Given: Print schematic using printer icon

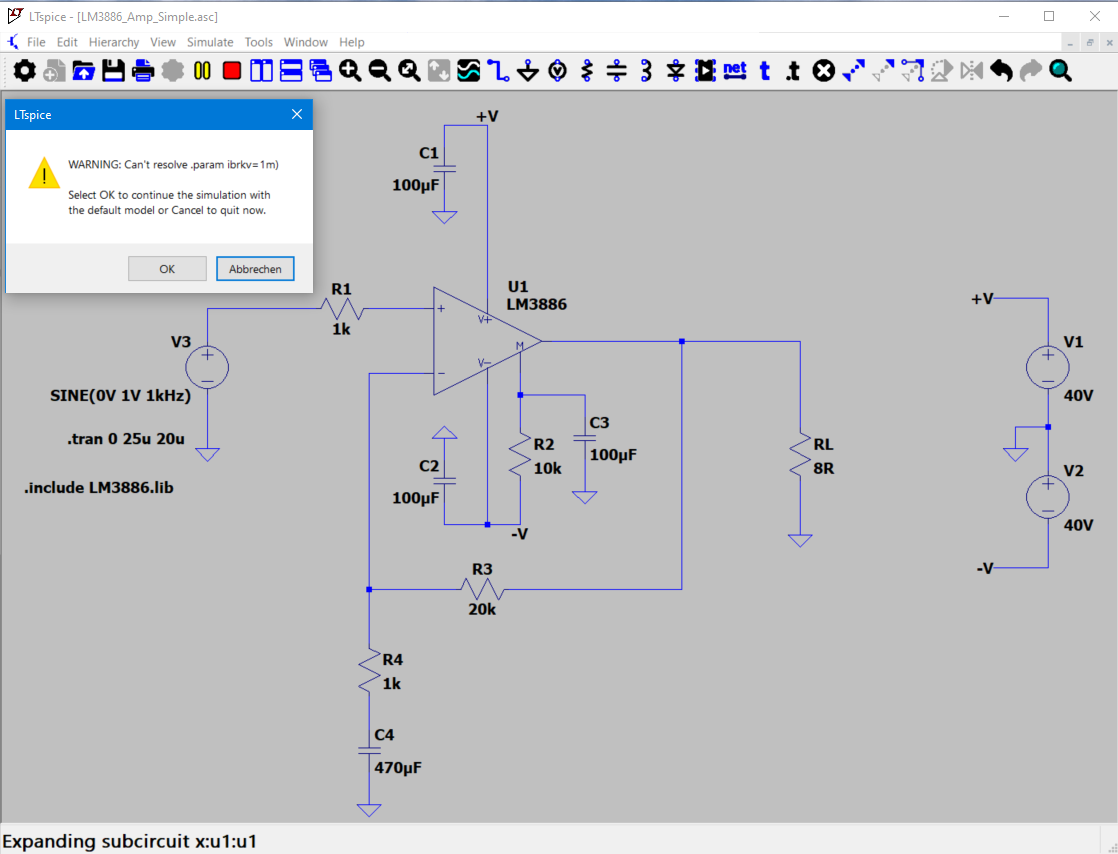Looking at the screenshot, I should click(143, 71).
